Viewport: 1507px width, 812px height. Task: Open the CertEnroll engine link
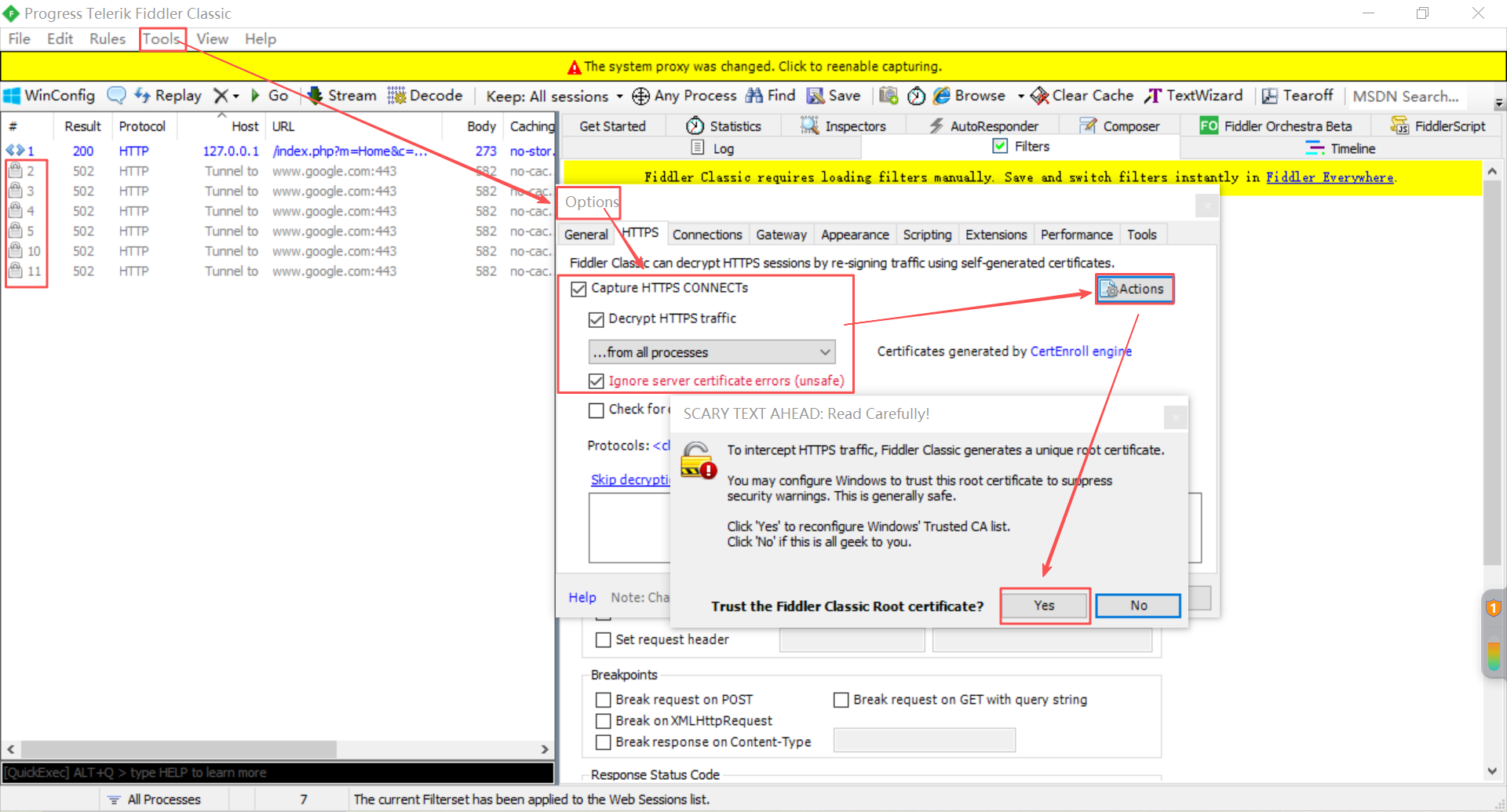click(1081, 351)
